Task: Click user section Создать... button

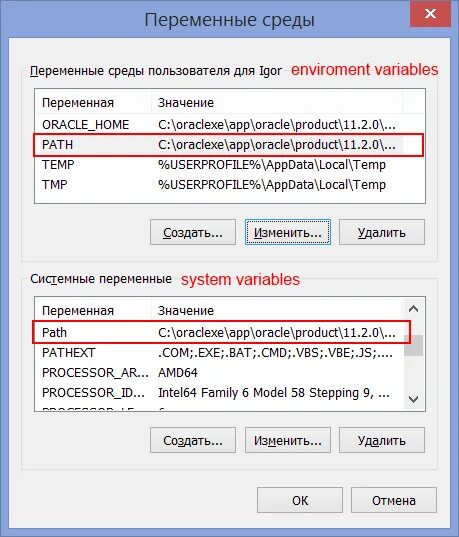Action: [x=193, y=233]
